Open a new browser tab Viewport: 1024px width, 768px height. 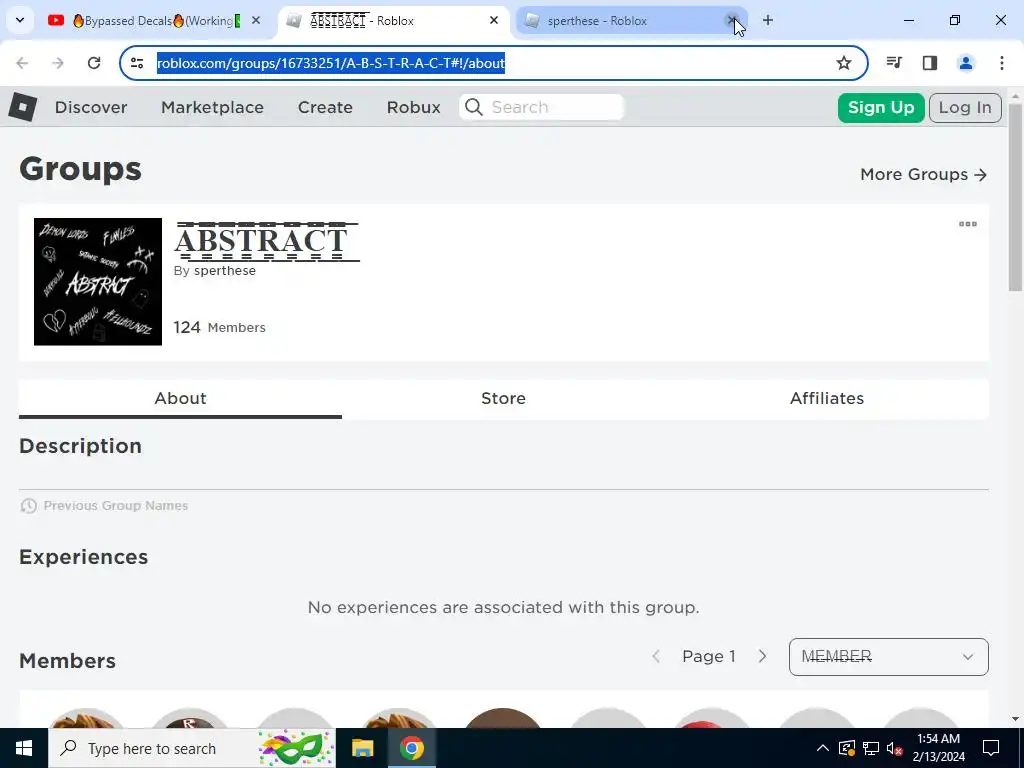(768, 21)
